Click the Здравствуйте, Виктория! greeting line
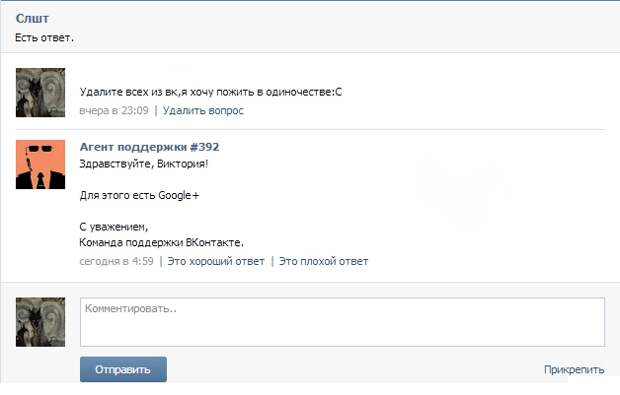This screenshot has width=620, height=395. coord(144,164)
